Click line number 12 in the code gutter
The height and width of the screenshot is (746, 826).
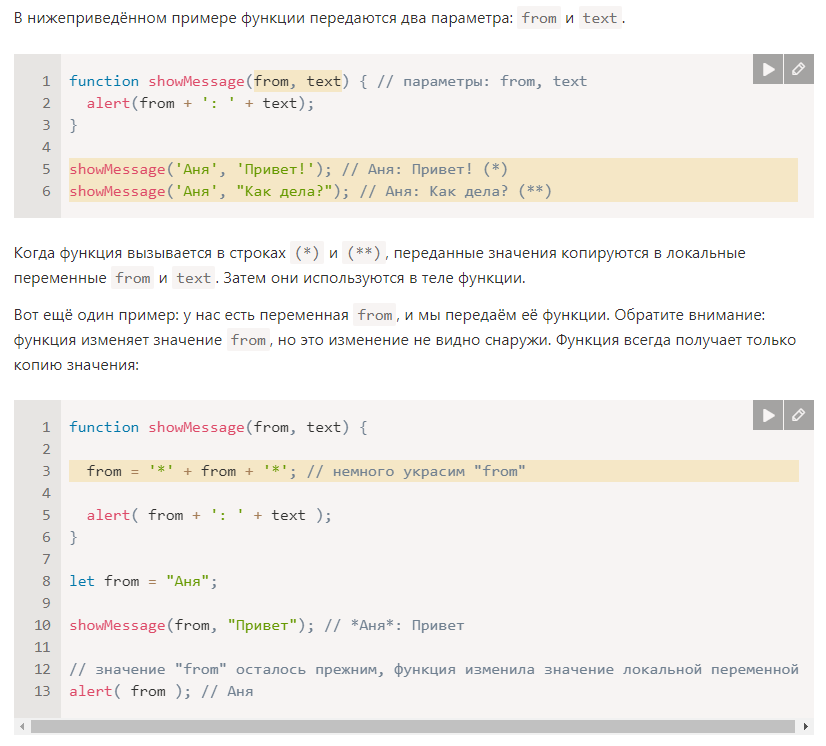pyautogui.click(x=42, y=669)
